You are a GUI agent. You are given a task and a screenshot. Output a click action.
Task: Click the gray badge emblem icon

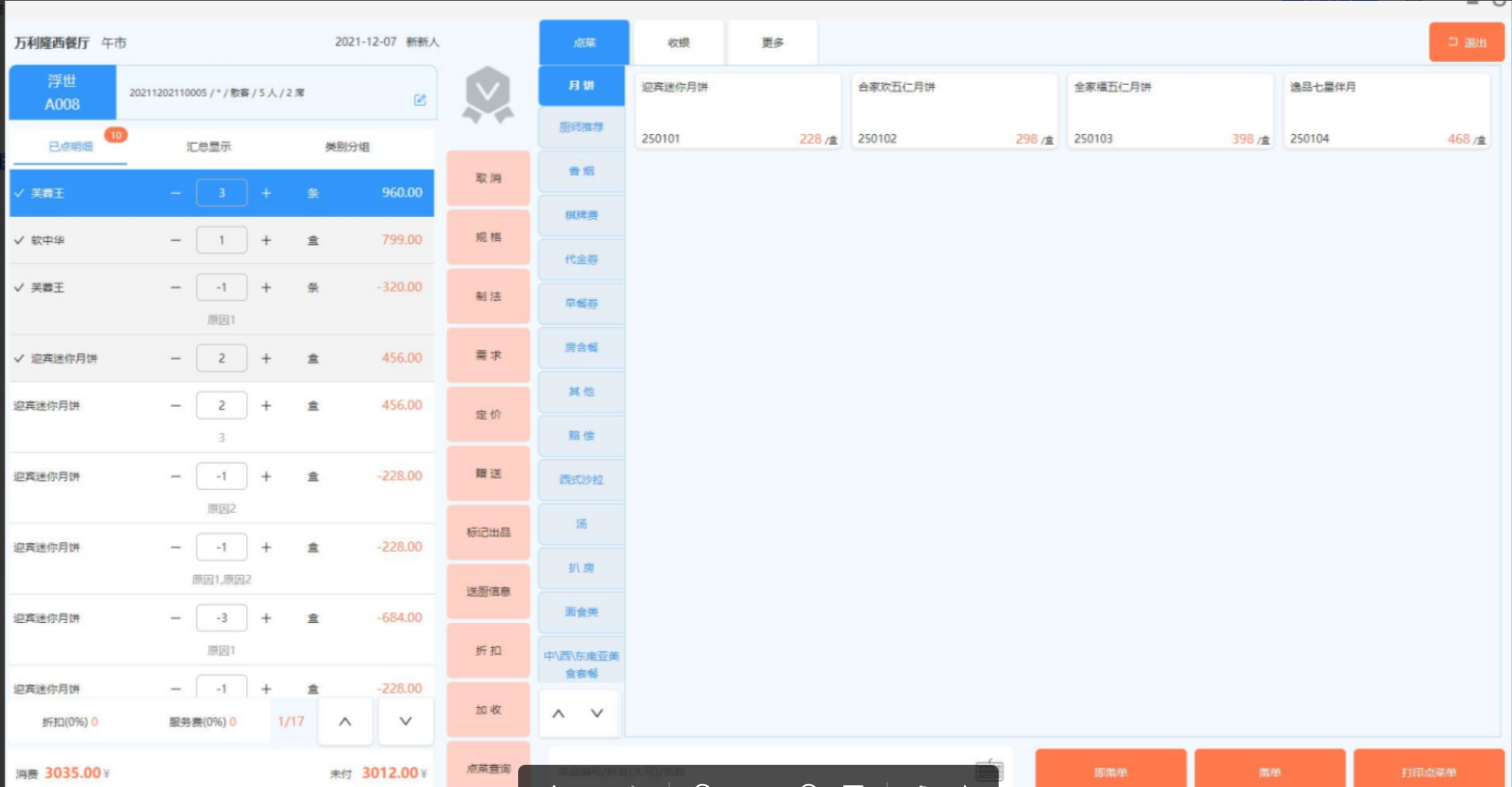tap(488, 95)
